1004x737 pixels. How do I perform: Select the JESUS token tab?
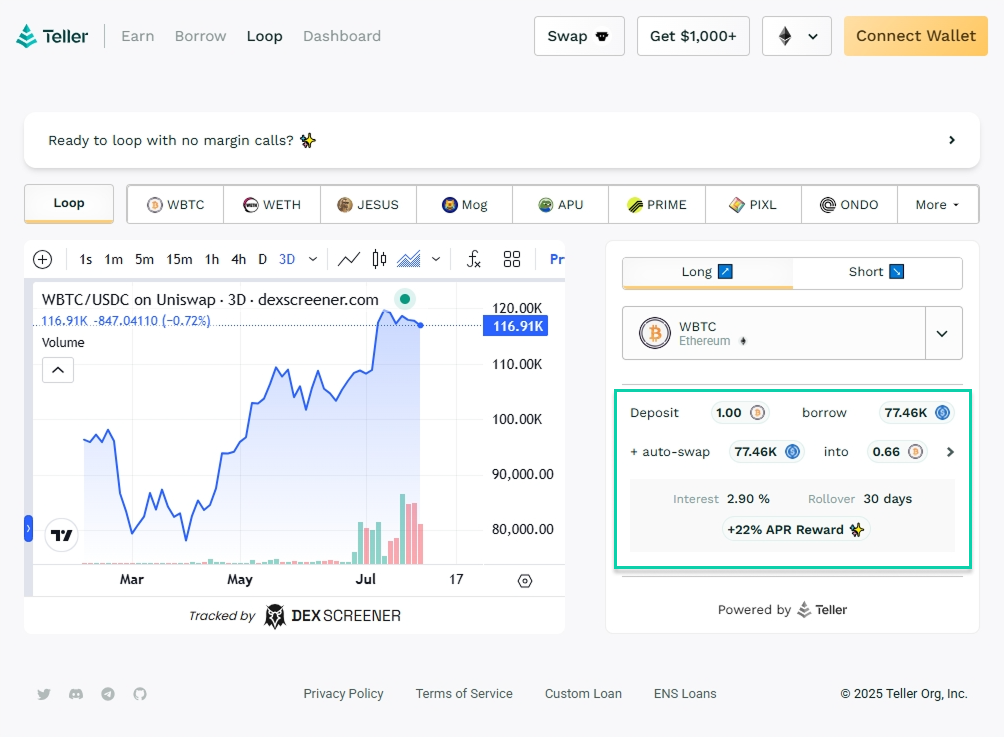click(x=368, y=205)
